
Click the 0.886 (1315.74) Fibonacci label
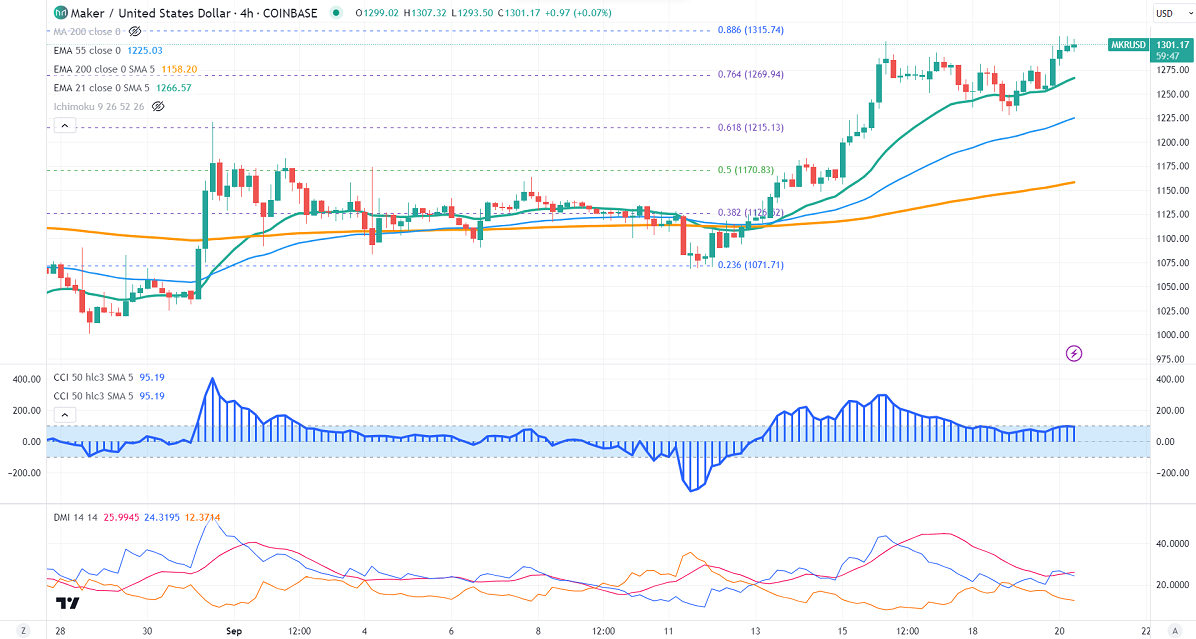(751, 30)
